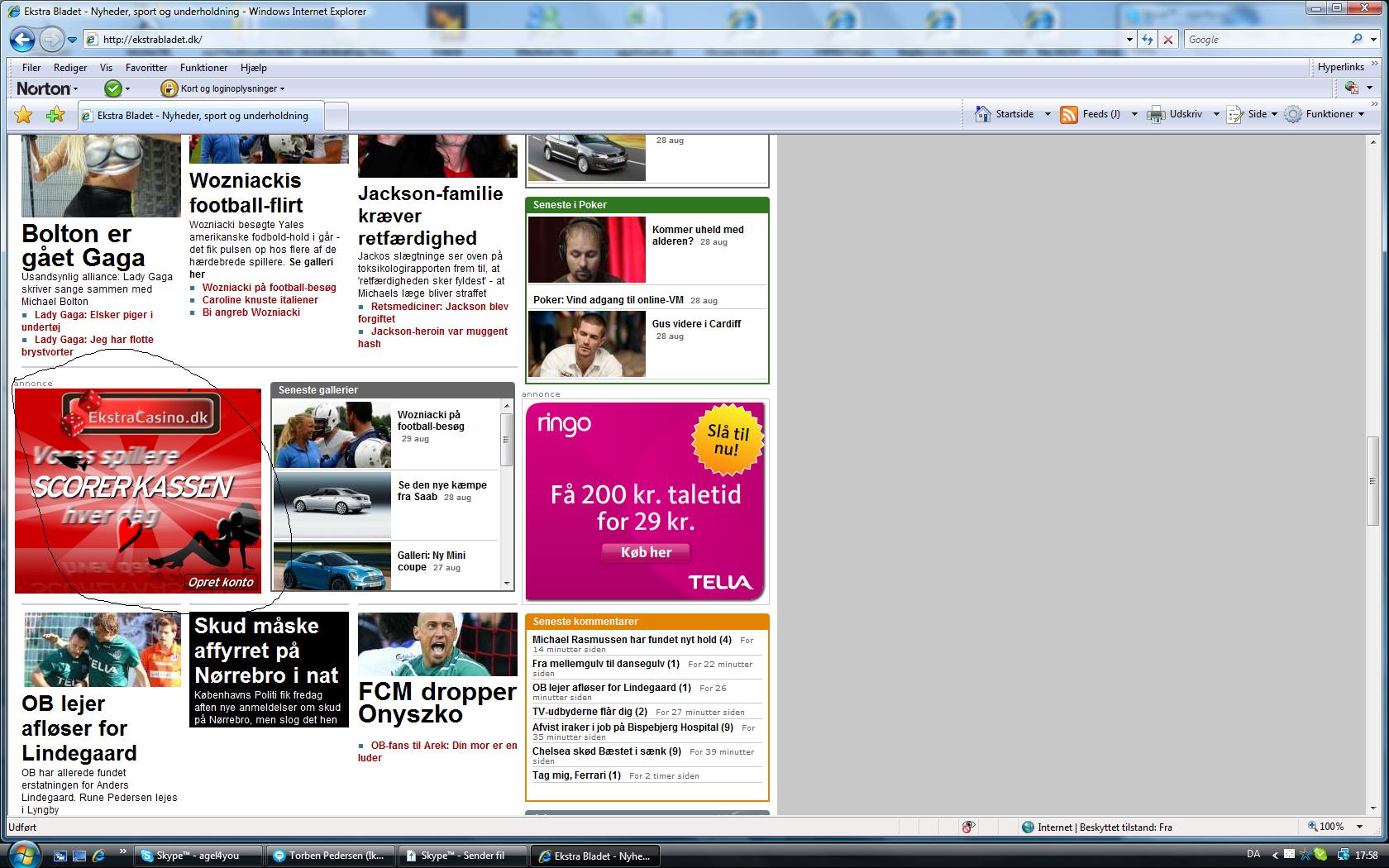Viewport: 1389px width, 868px height.
Task: Click the Norton green checkmark icon
Action: 112,88
